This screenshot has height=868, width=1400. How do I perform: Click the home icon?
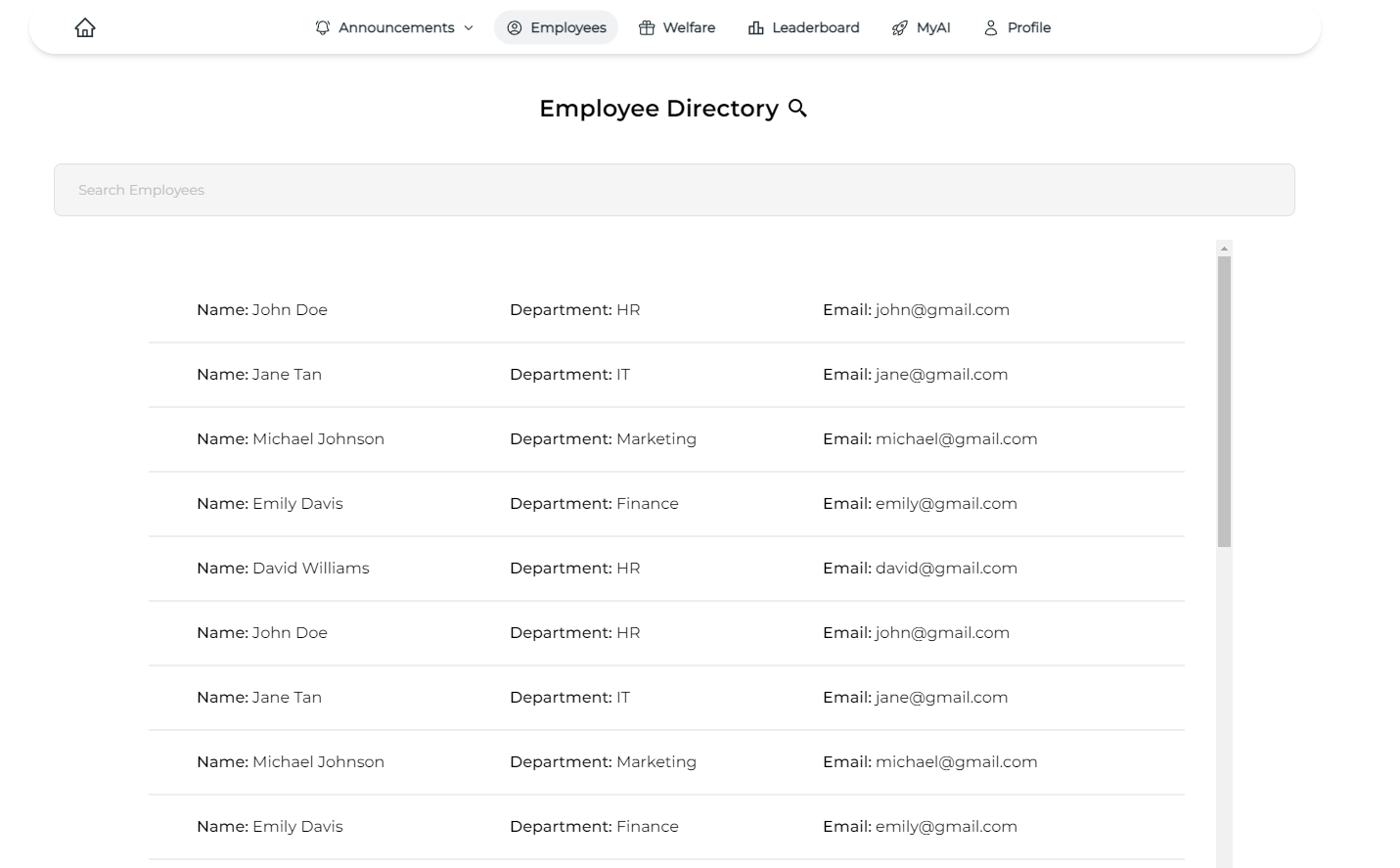85,27
